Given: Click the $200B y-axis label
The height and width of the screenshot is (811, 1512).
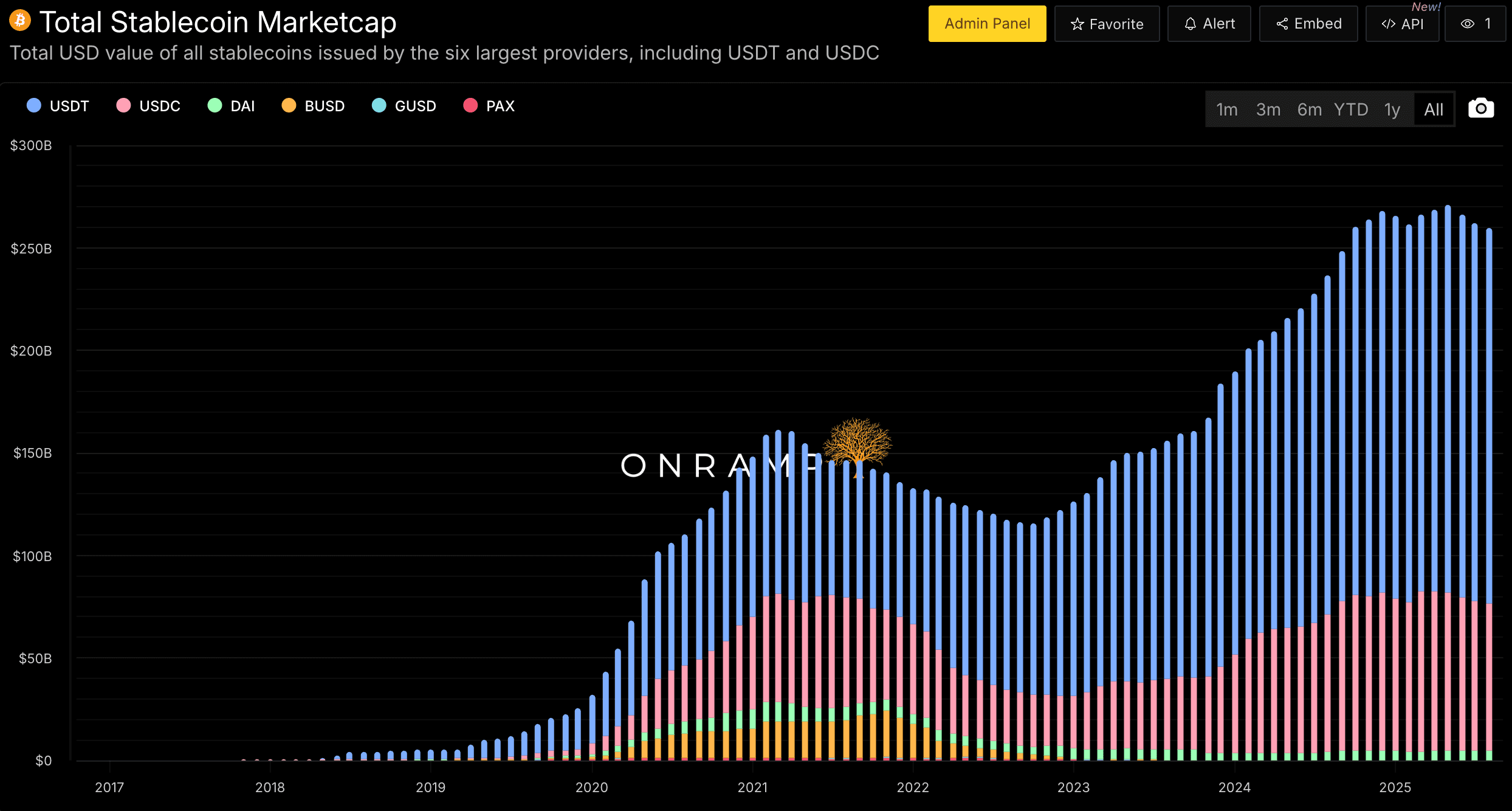Looking at the screenshot, I should [31, 351].
